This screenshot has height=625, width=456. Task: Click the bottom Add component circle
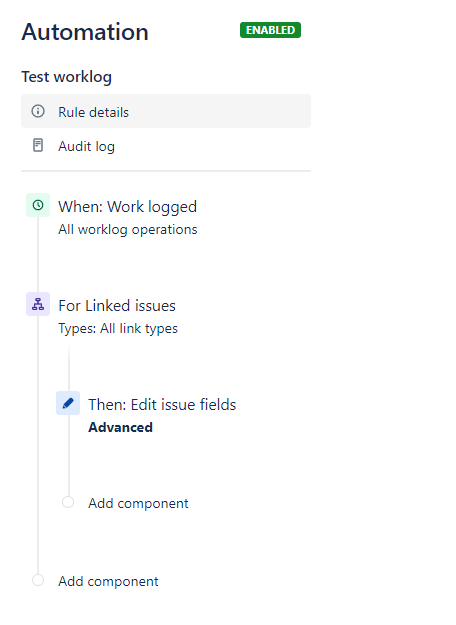coord(38,580)
